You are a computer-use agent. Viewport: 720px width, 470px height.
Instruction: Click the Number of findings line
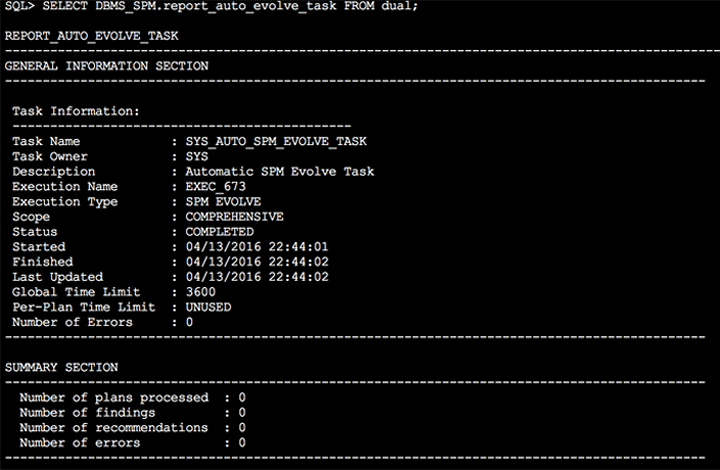click(132, 412)
